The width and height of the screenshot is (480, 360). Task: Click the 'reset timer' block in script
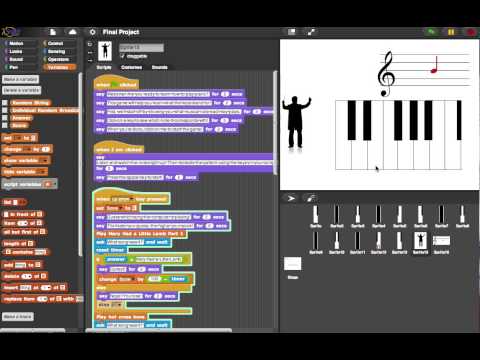(x=110, y=250)
